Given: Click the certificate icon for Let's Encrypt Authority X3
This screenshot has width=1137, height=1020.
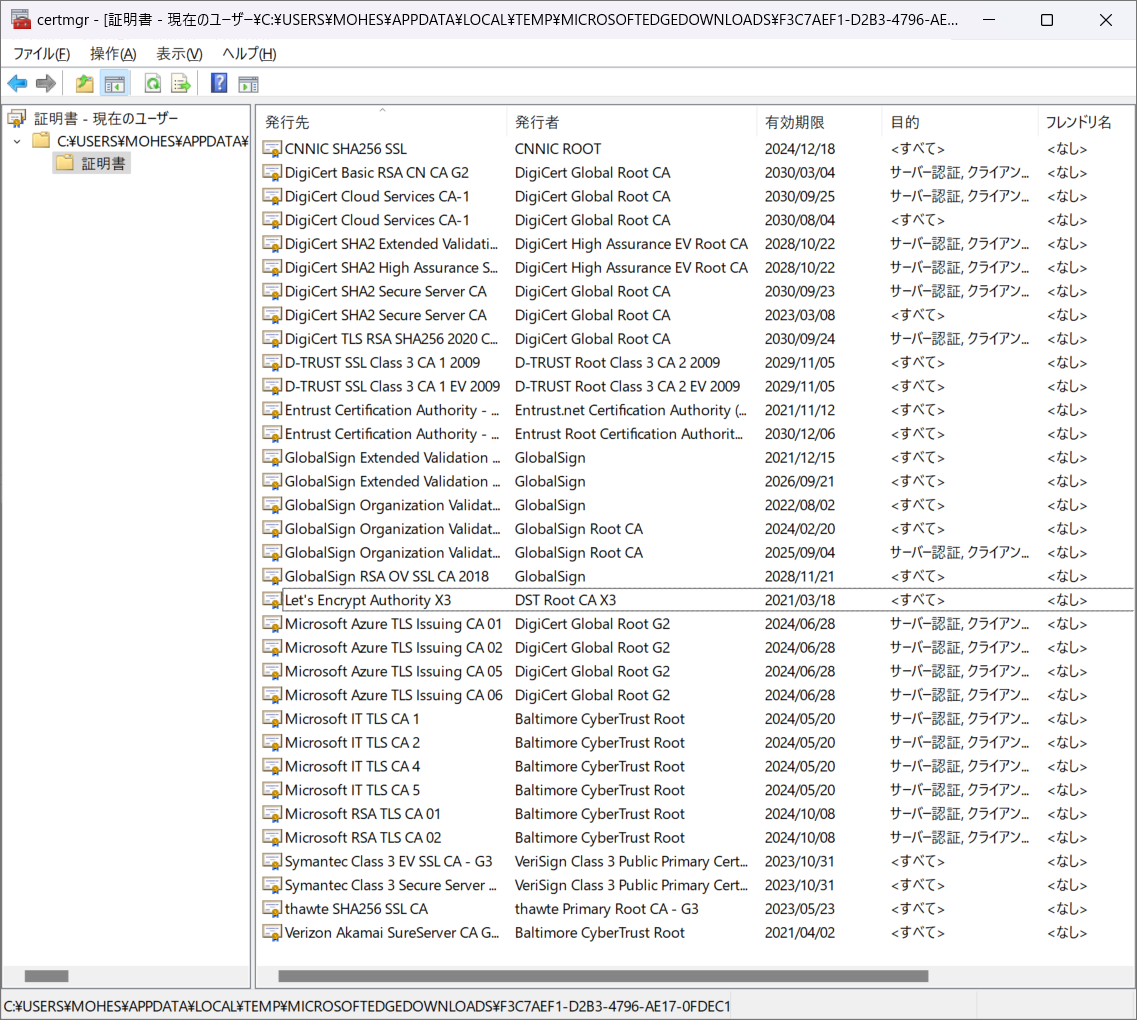Looking at the screenshot, I should 272,600.
